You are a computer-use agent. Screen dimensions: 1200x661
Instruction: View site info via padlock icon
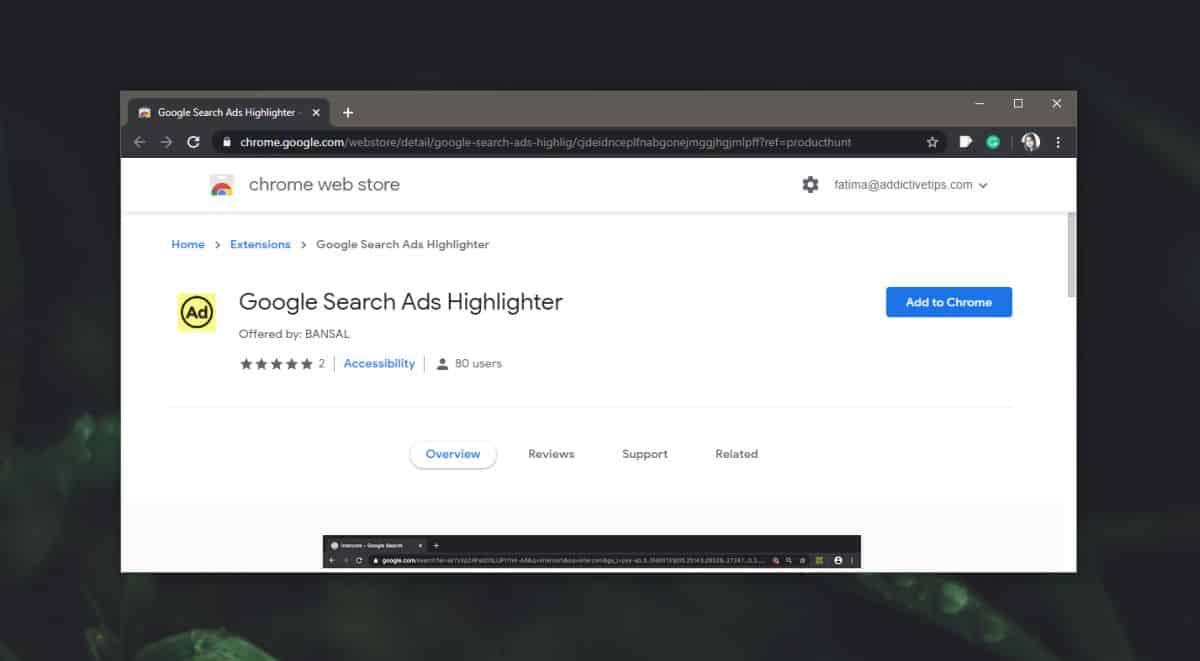226,142
